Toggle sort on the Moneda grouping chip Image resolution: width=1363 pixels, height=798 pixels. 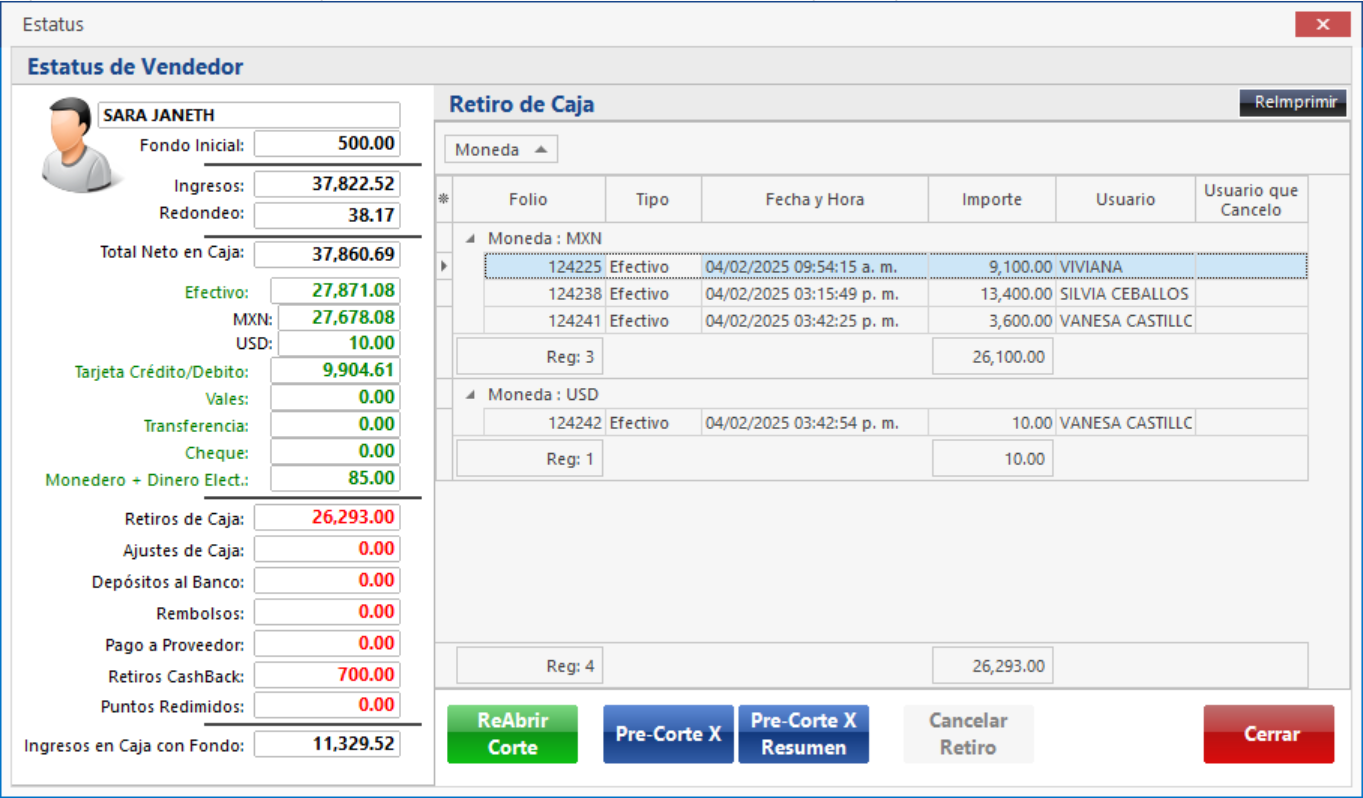(x=500, y=150)
